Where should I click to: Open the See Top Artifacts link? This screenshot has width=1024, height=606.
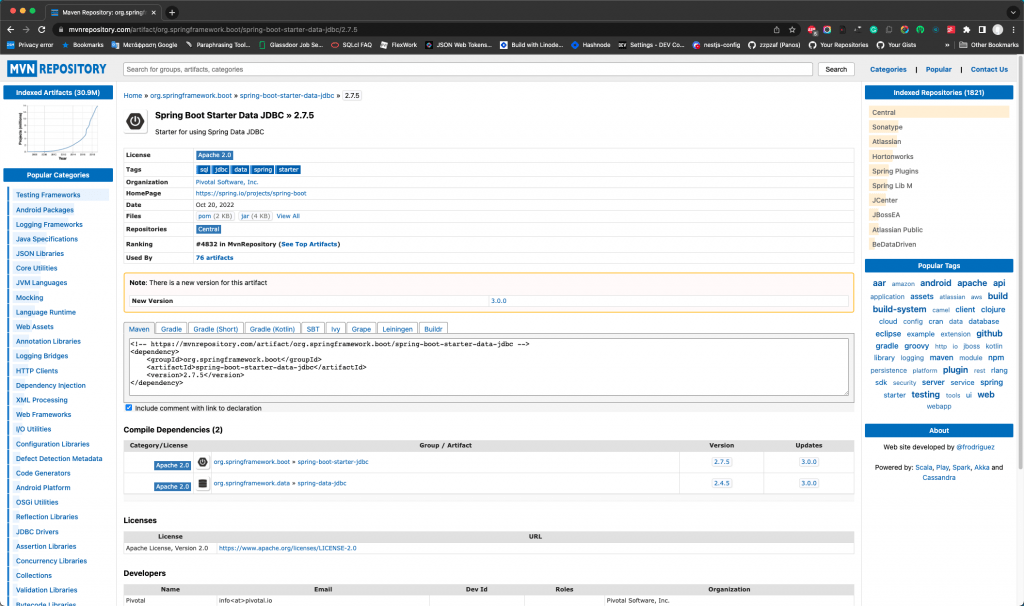(310, 244)
